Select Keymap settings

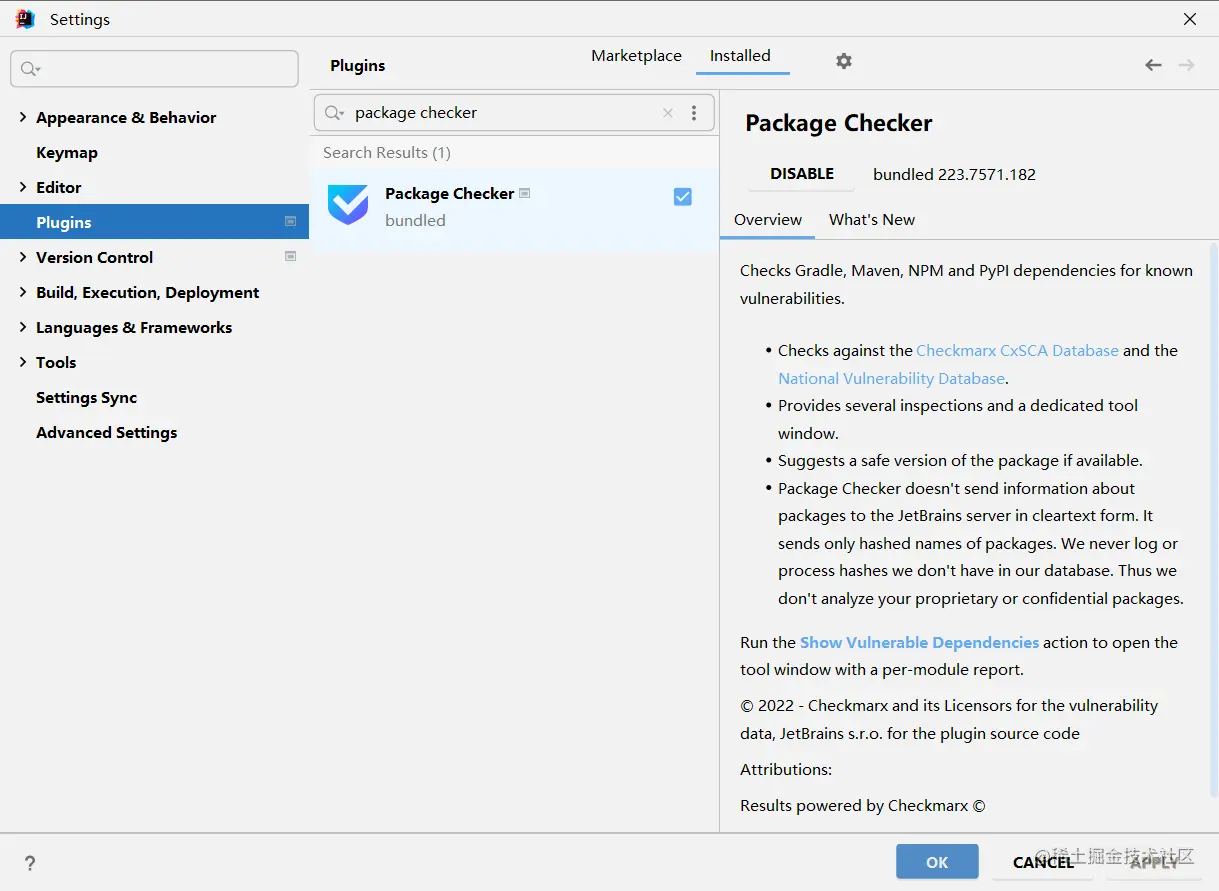(67, 152)
